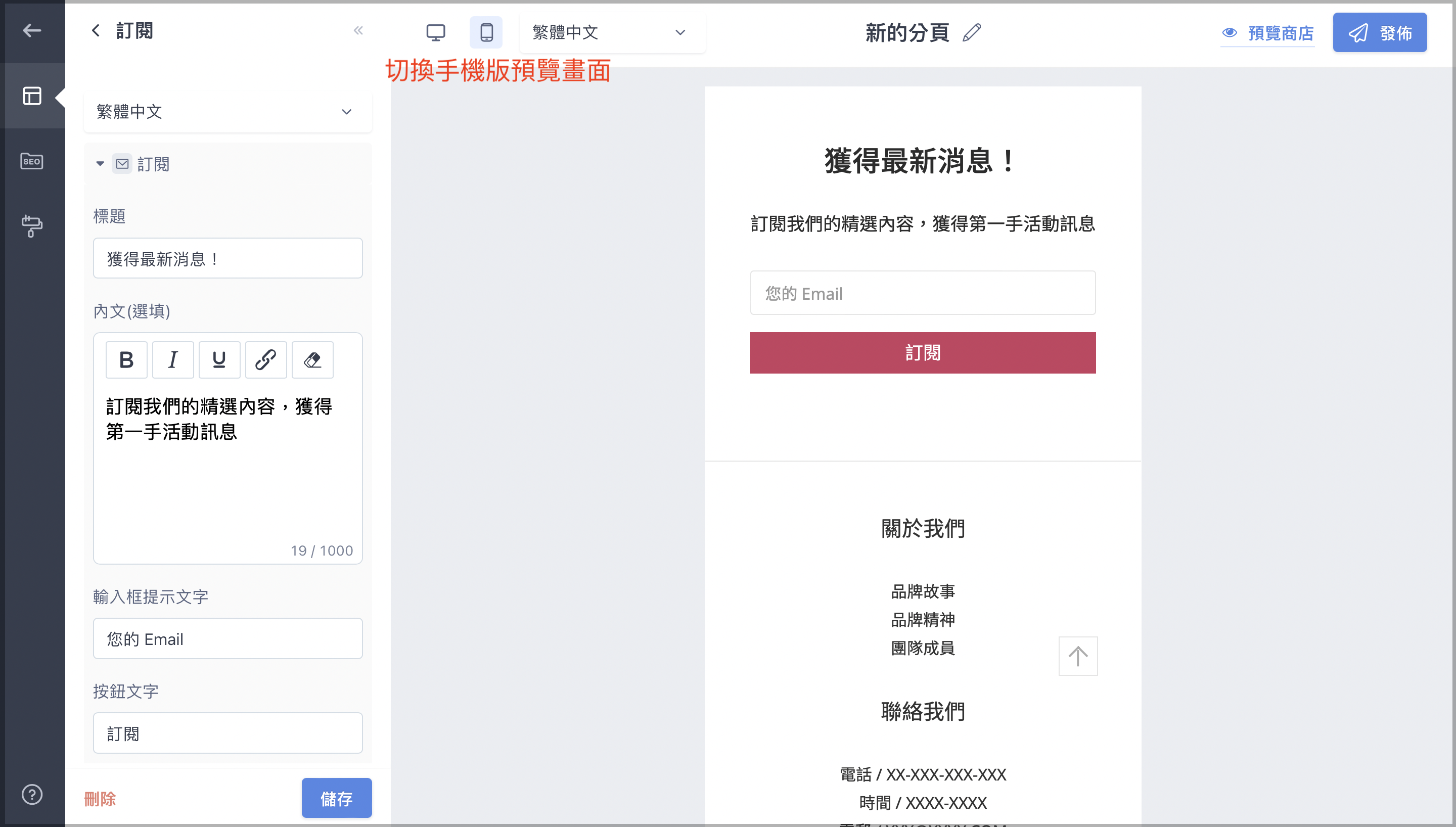
Task: Click the 關於我們 footer heading
Action: tap(923, 528)
